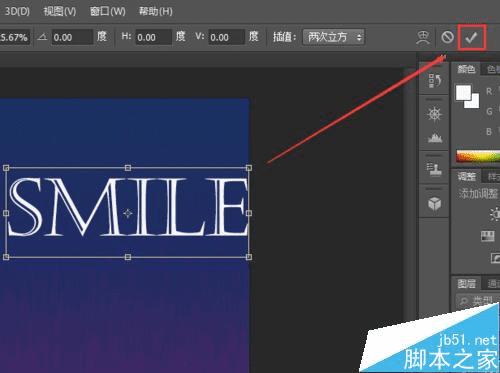The image size is (500, 373).
Task: Click the 插值: label
Action: pyautogui.click(x=284, y=37)
